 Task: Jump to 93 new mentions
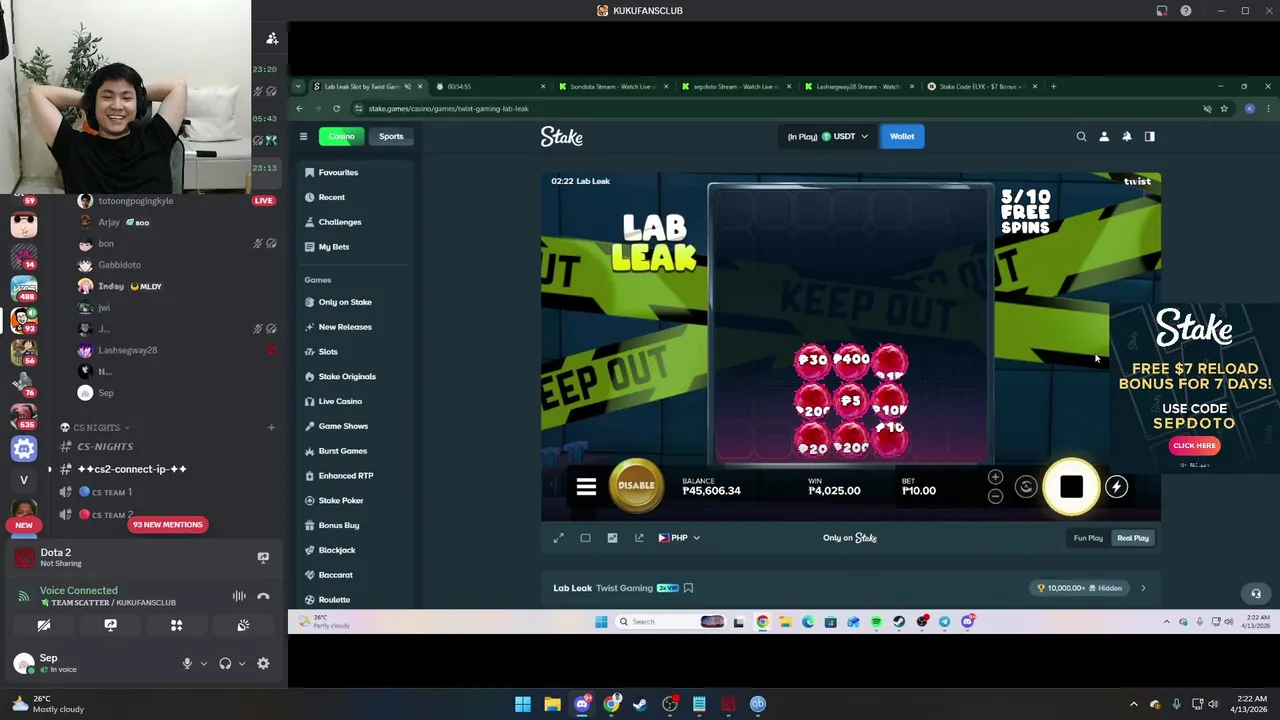(x=167, y=524)
